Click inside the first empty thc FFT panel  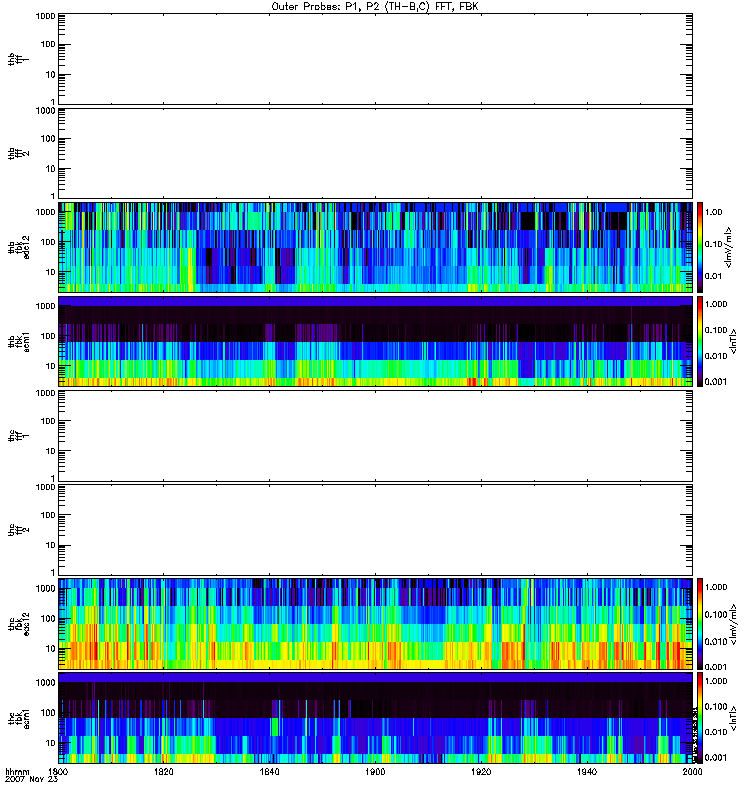[x=375, y=435]
